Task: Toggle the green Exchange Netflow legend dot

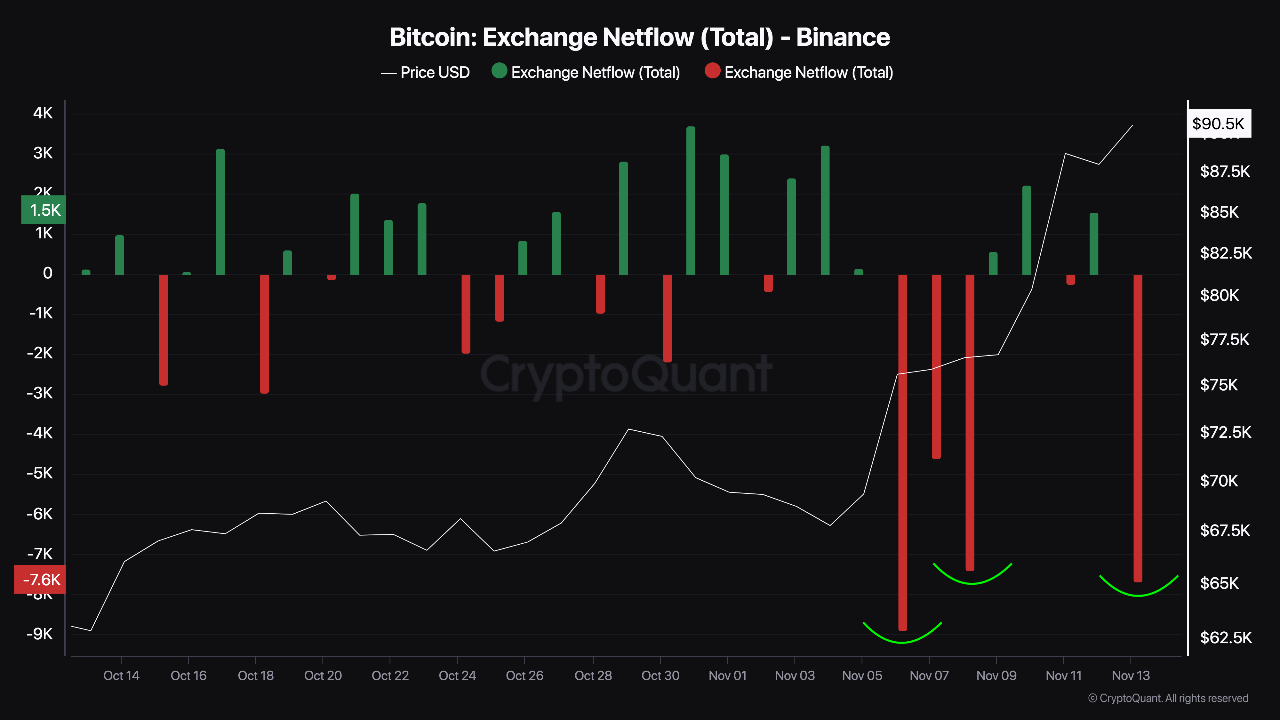Action: tap(501, 72)
